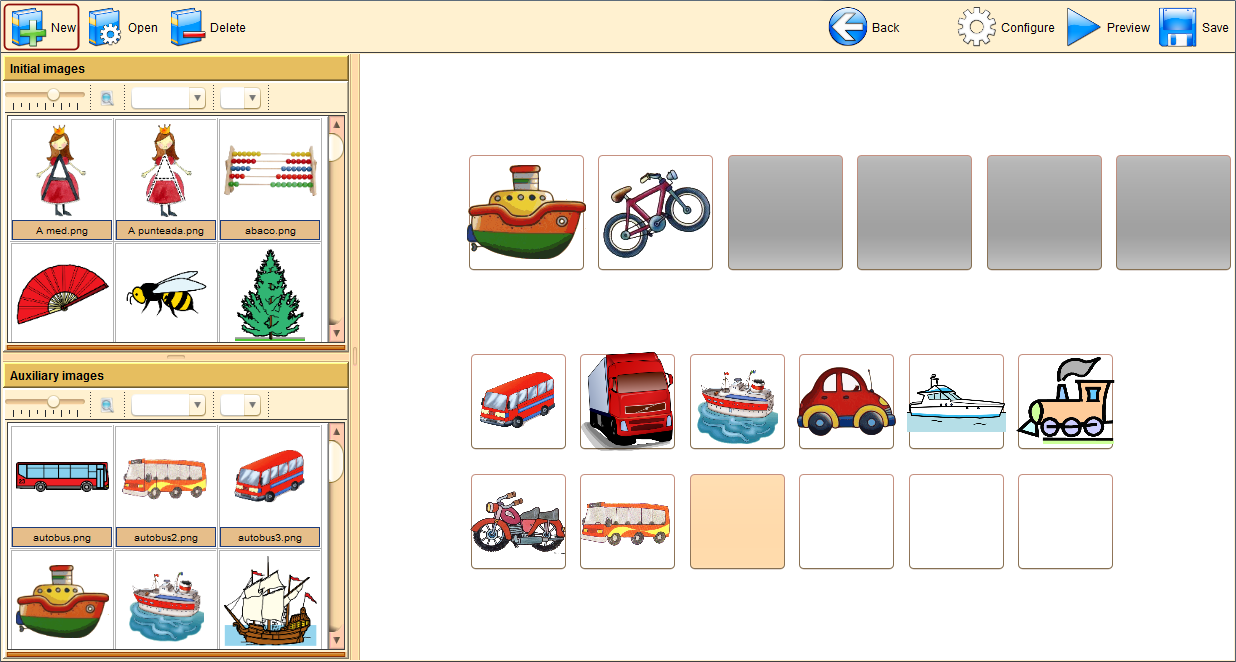Go back using the Back arrow
The height and width of the screenshot is (662, 1236).
click(x=847, y=27)
